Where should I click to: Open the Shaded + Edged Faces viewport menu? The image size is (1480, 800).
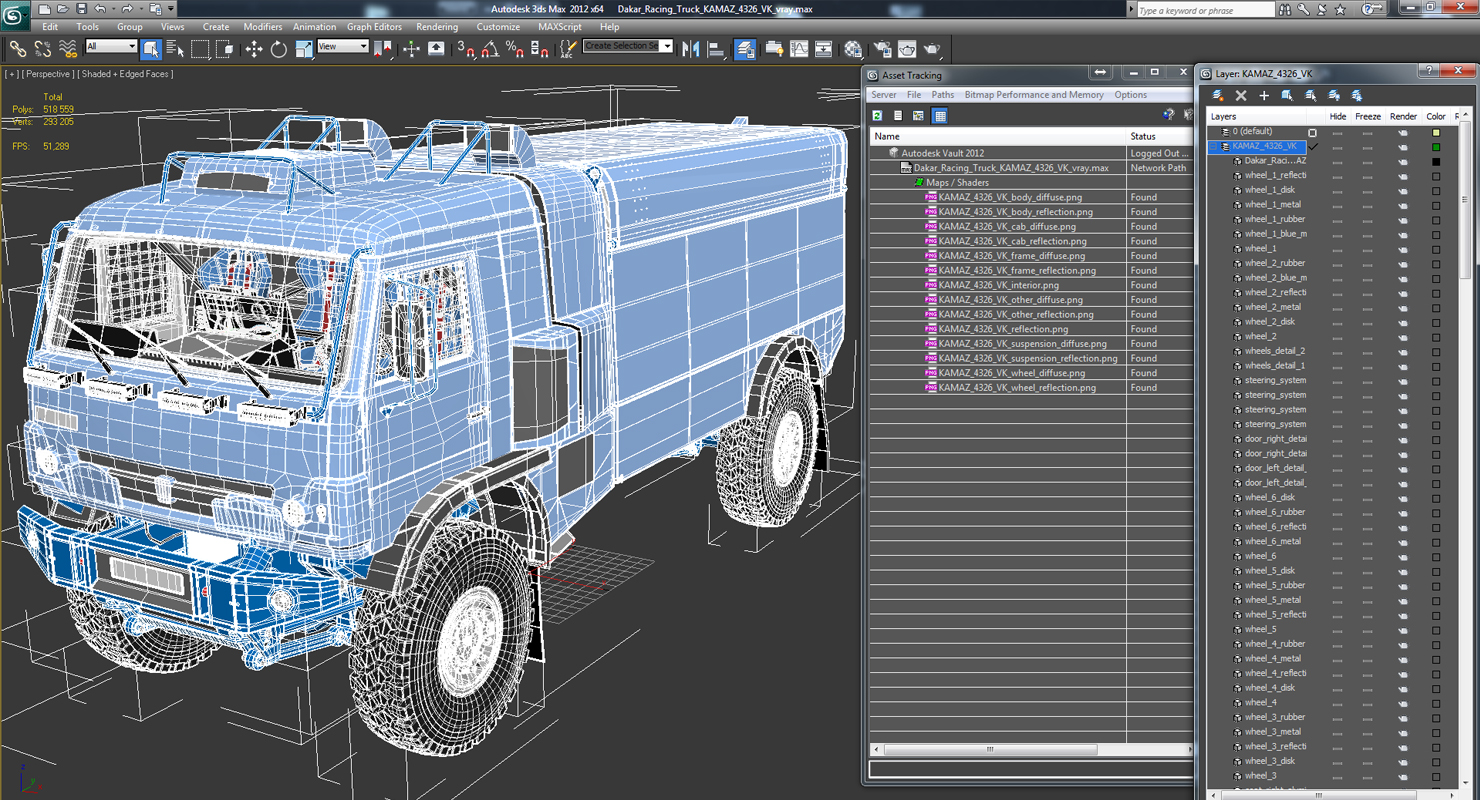(127, 74)
